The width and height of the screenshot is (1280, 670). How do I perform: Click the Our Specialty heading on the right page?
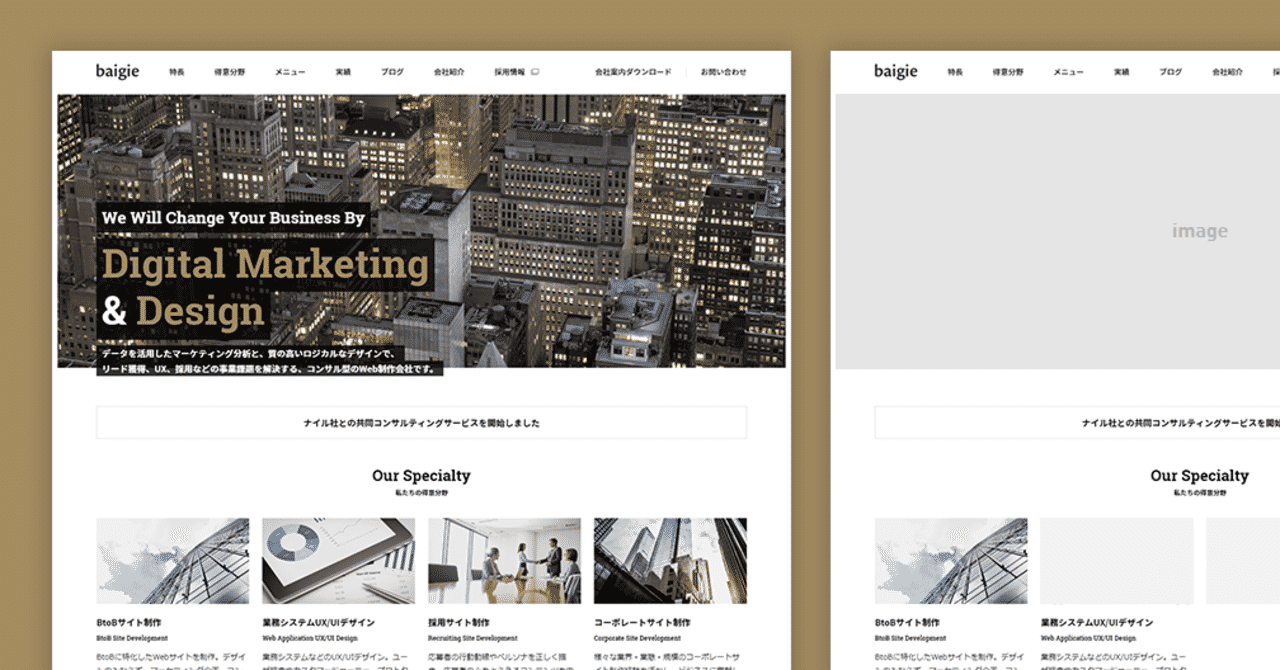click(x=1199, y=476)
